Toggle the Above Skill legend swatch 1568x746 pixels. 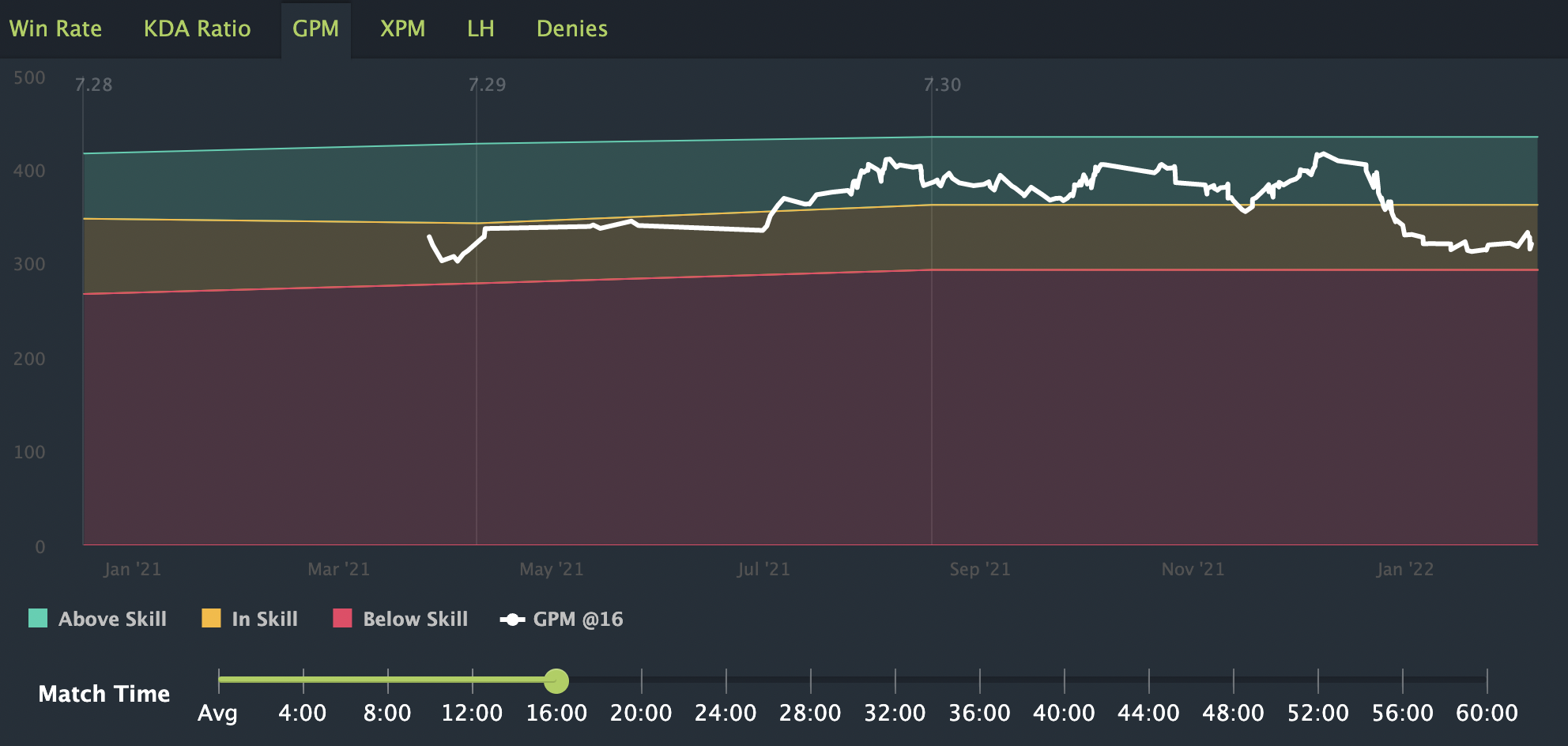pos(38,618)
